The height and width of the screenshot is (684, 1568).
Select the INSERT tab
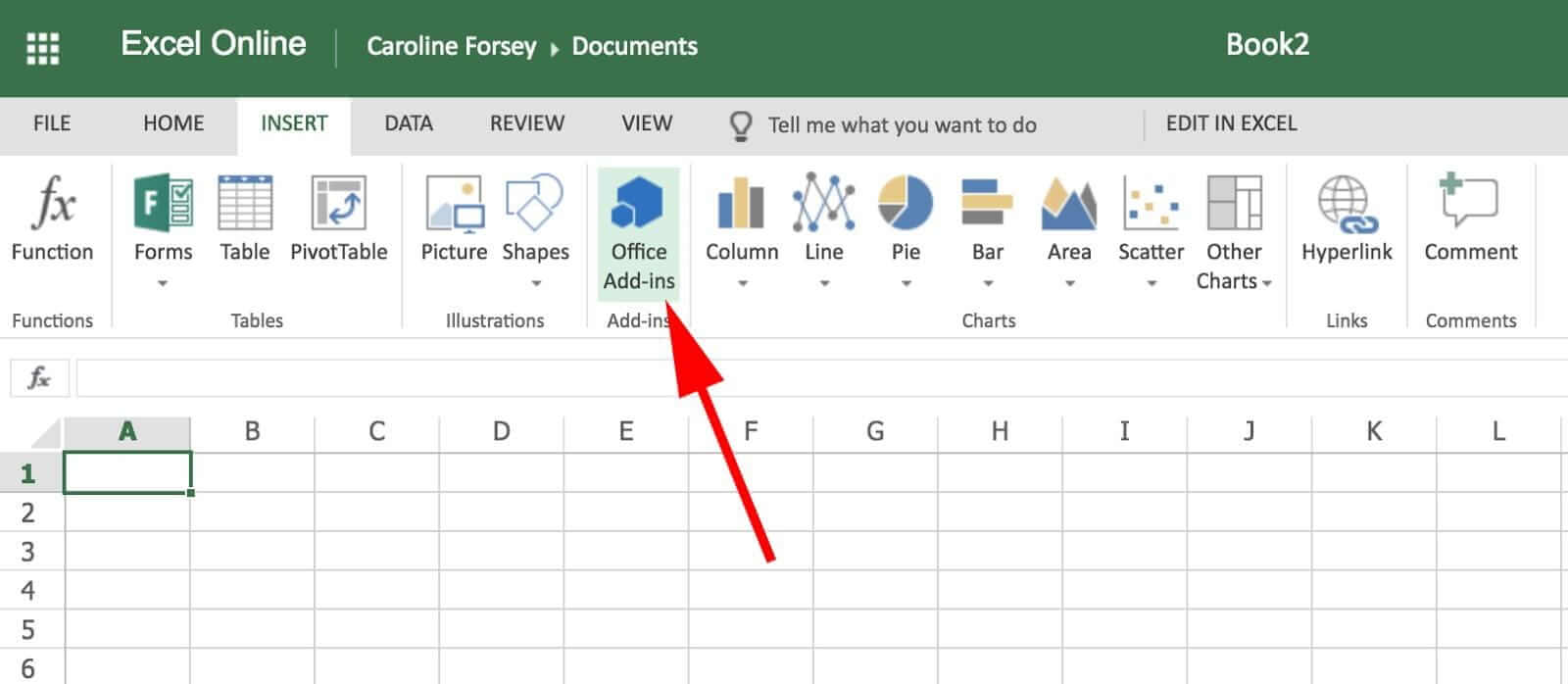click(x=294, y=124)
